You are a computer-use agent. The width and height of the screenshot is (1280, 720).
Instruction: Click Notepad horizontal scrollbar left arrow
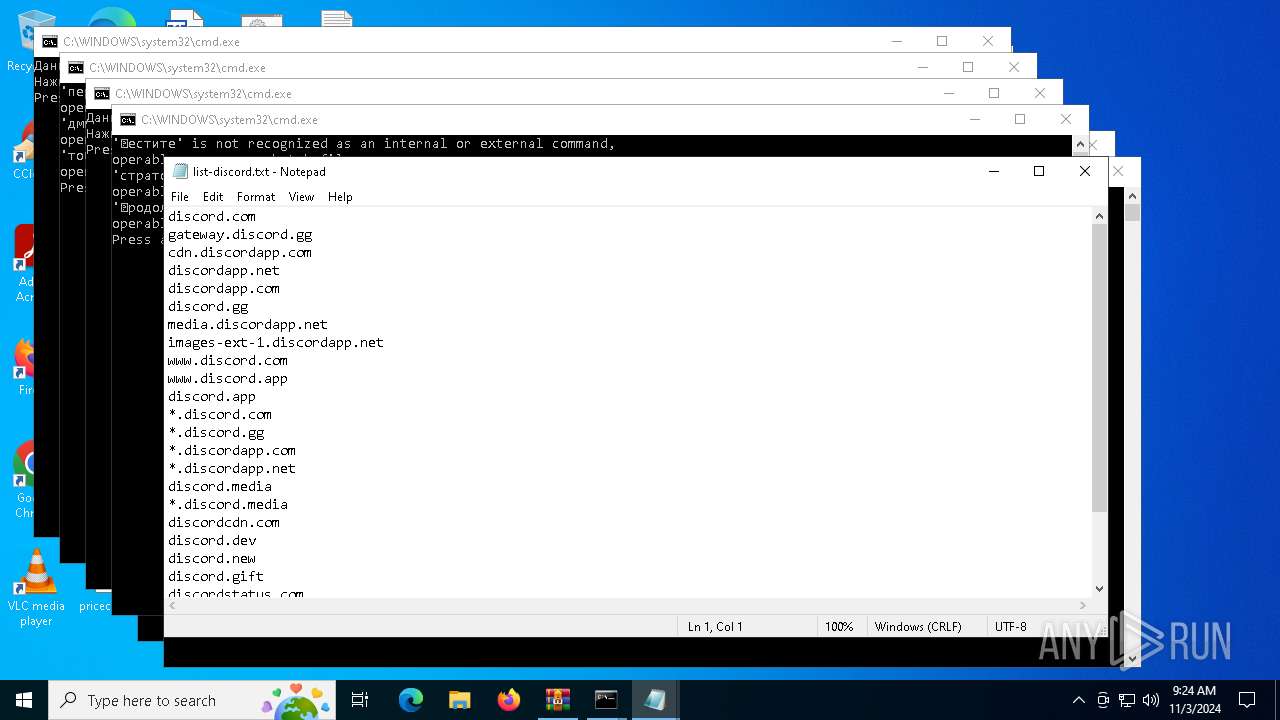173,605
